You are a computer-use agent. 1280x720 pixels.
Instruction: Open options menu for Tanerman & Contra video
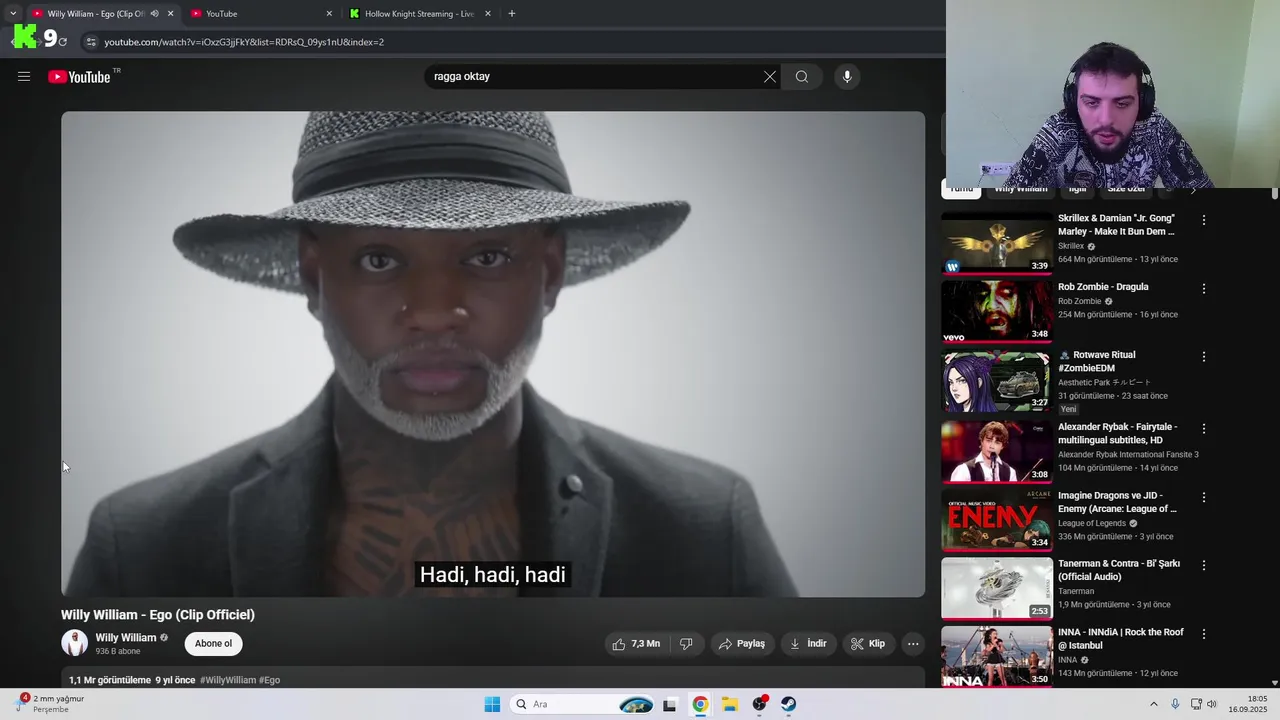[x=1204, y=565]
